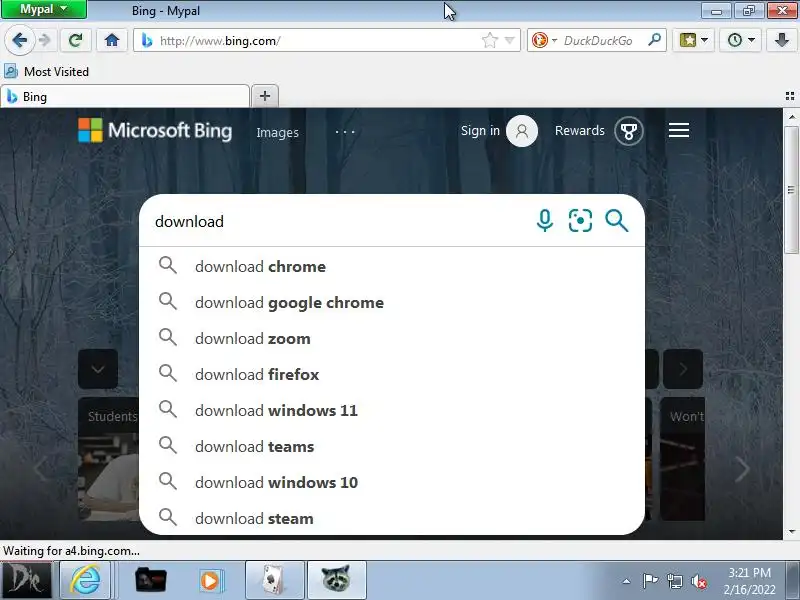Viewport: 800px width, 600px height.
Task: Select suggestion download windows 11
Action: coord(392,410)
